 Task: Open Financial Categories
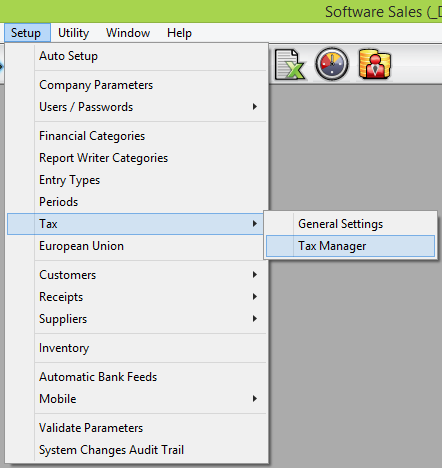point(137,136)
